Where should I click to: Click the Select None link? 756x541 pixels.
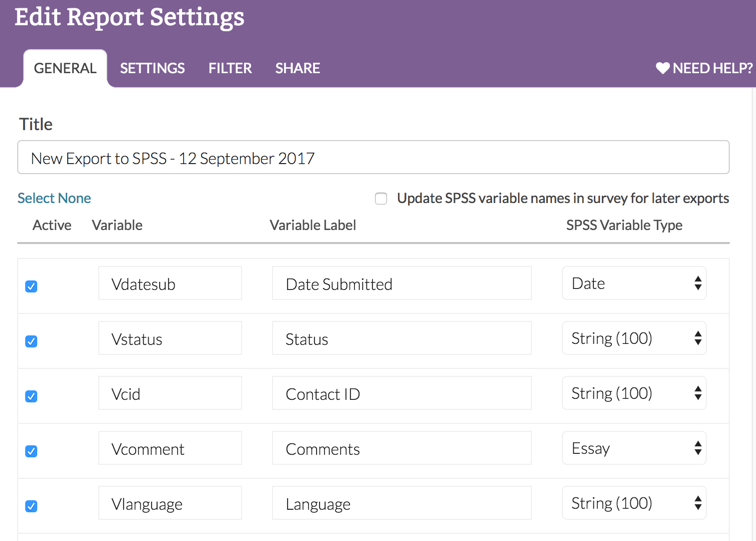[54, 198]
